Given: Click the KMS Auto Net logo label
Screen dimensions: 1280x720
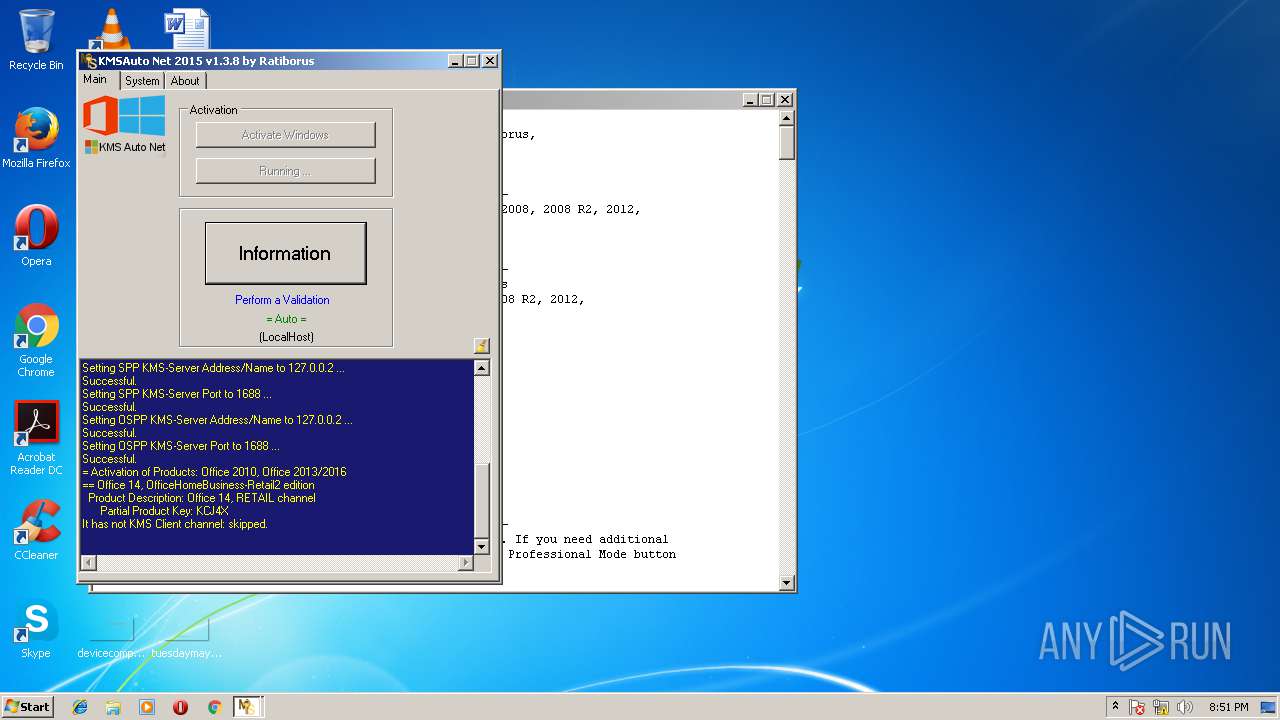Looking at the screenshot, I should [125, 147].
